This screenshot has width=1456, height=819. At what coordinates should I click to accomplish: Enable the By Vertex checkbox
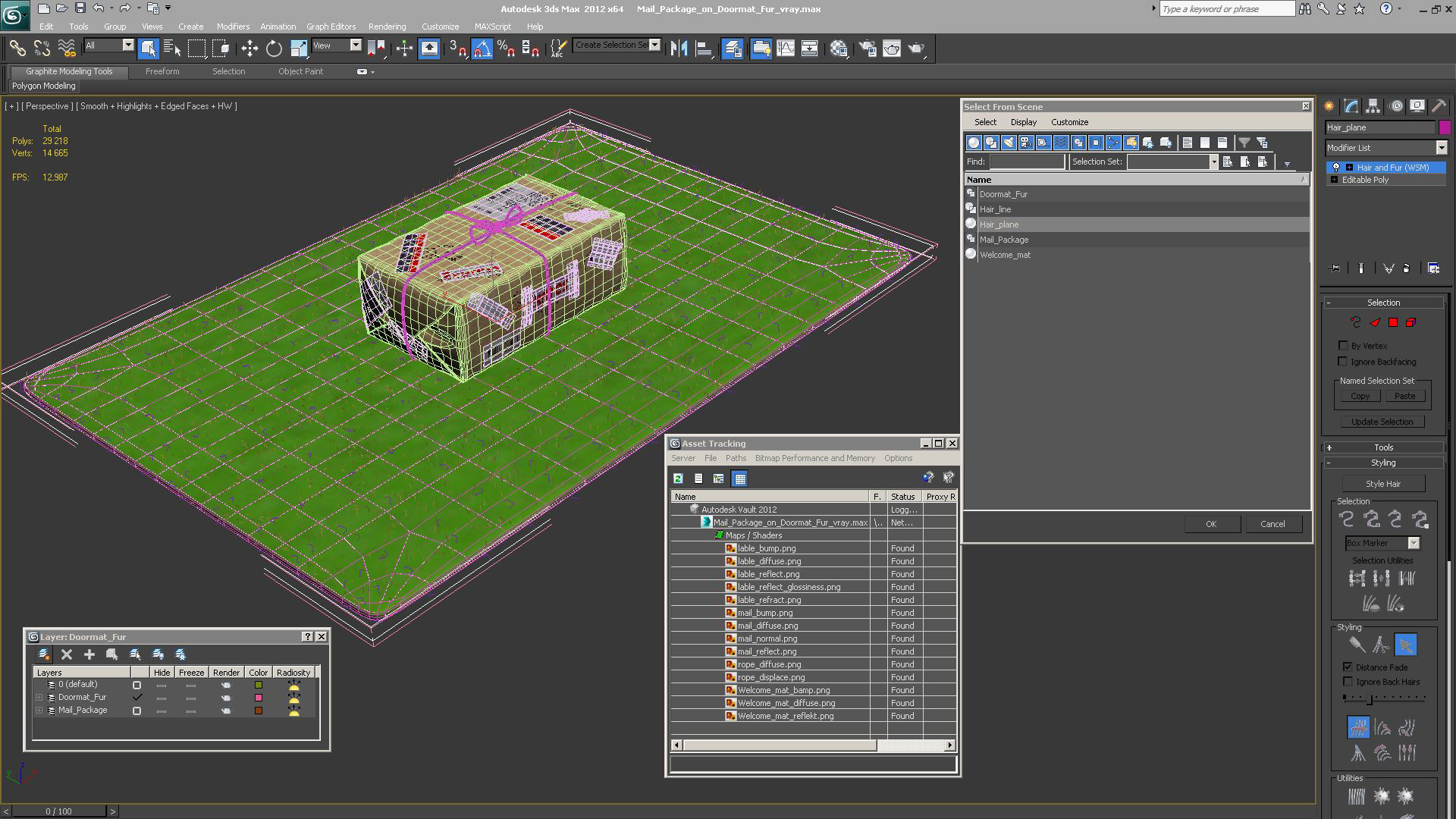tap(1344, 345)
